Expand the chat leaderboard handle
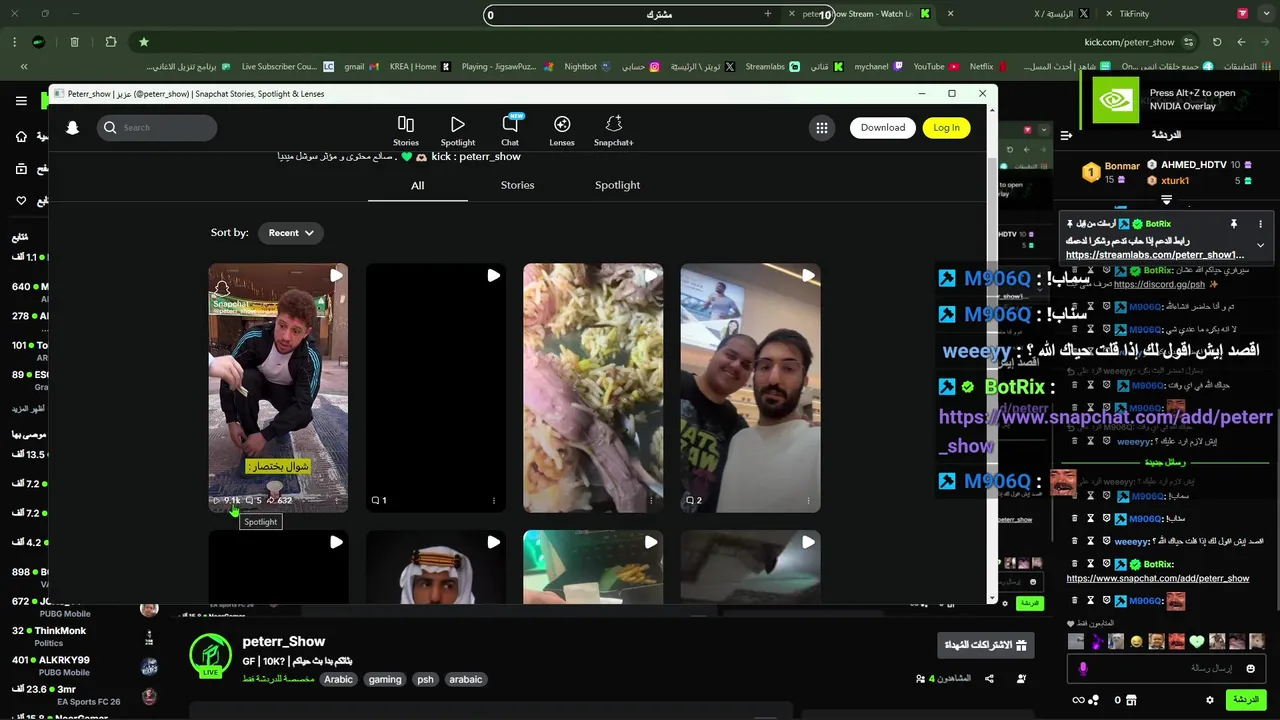The image size is (1280, 720). coord(1166,200)
